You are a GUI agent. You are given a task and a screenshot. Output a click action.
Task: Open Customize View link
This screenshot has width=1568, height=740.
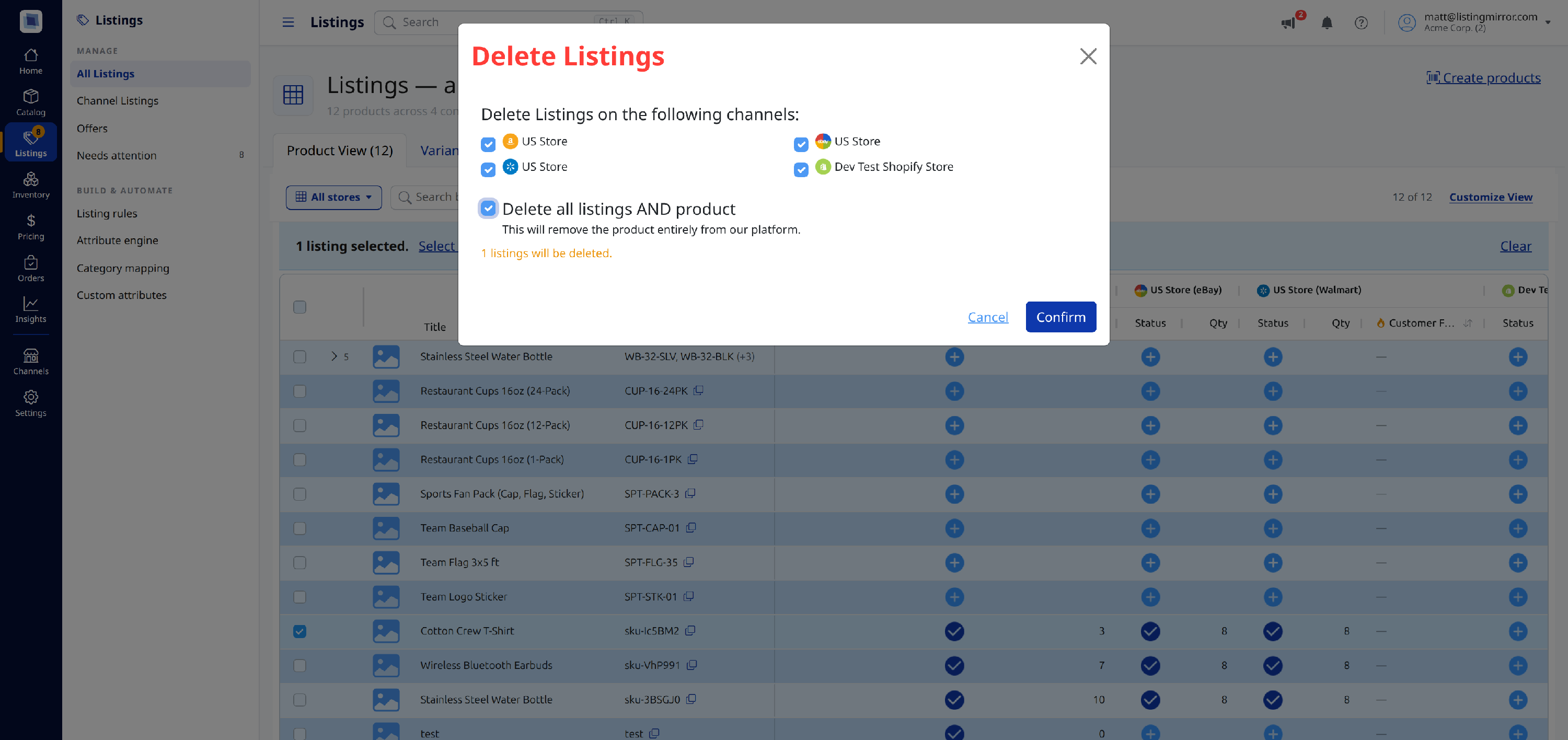(1491, 196)
